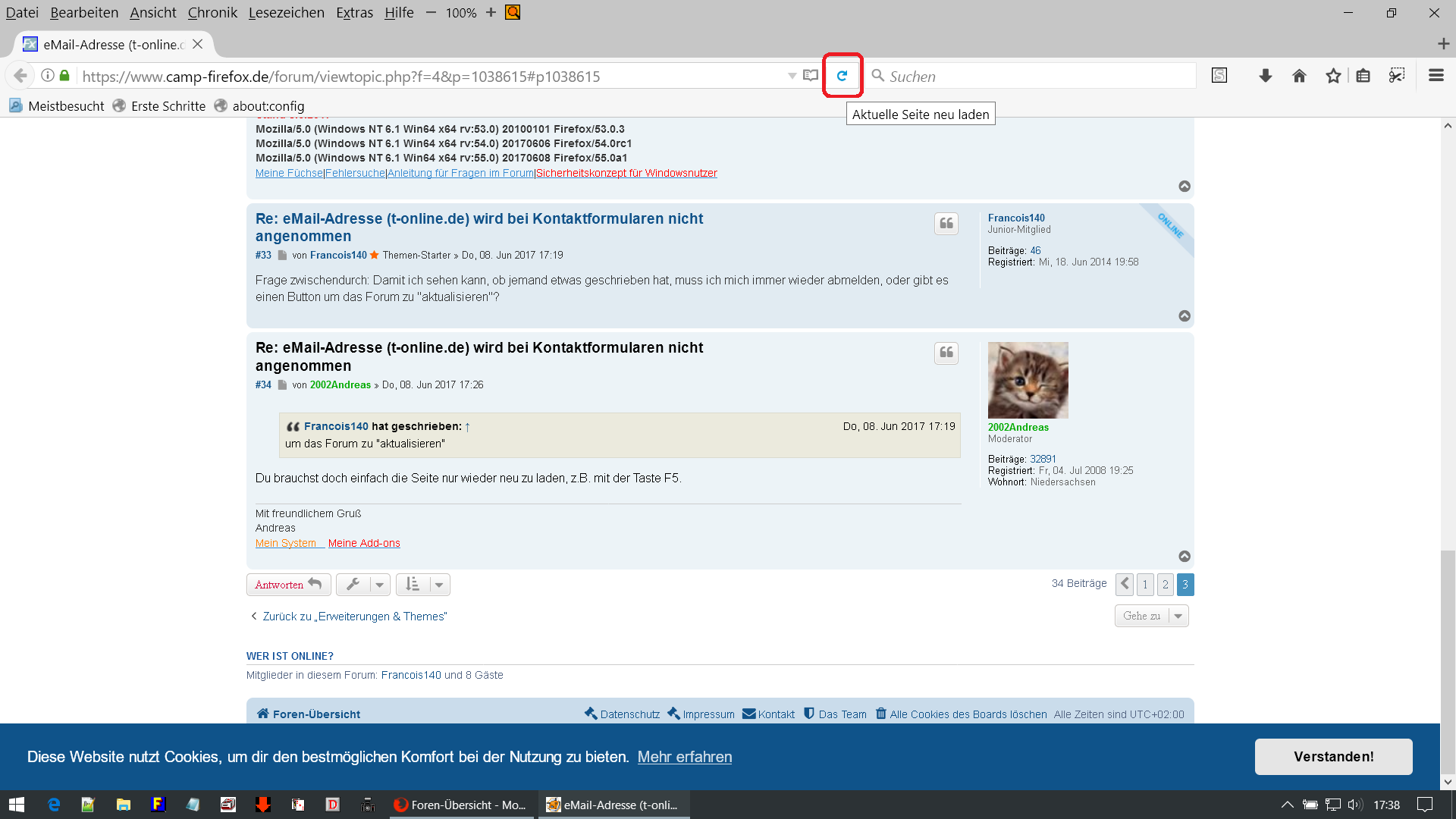Click the Home icon in toolbar
This screenshot has width=1456, height=819.
(x=1299, y=76)
